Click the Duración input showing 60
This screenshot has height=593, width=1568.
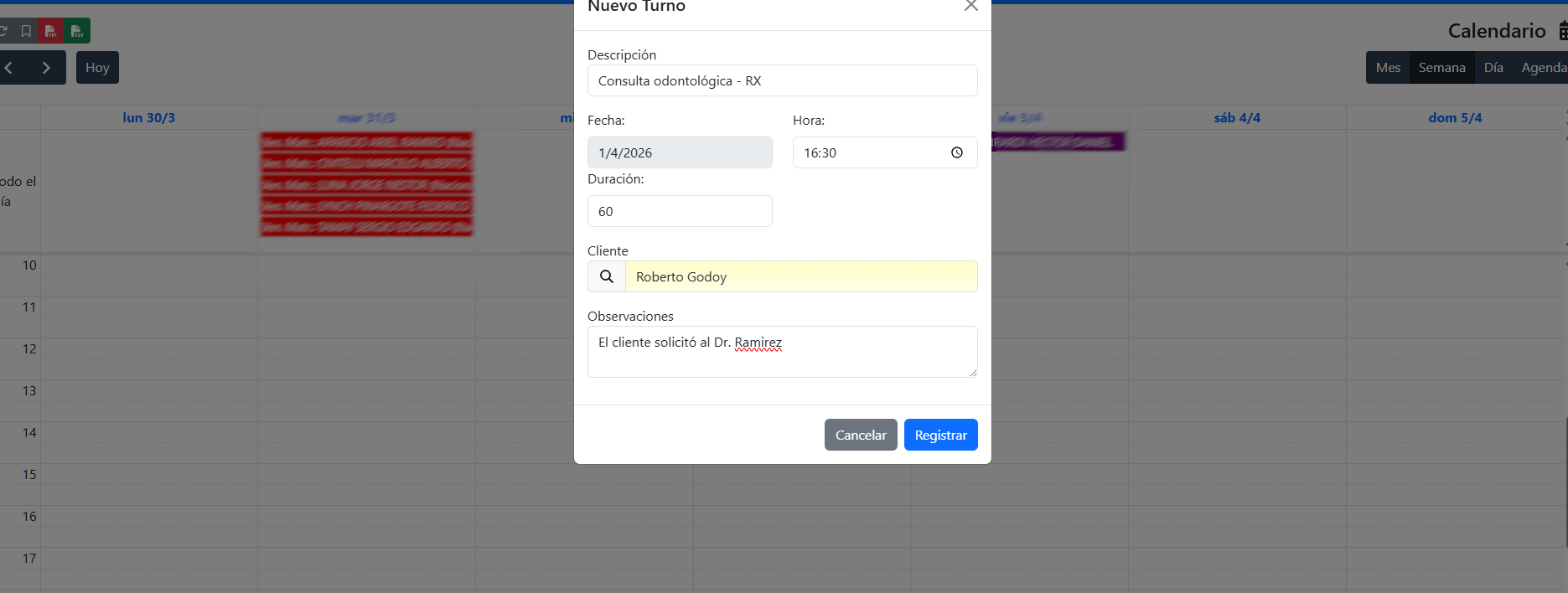click(680, 211)
